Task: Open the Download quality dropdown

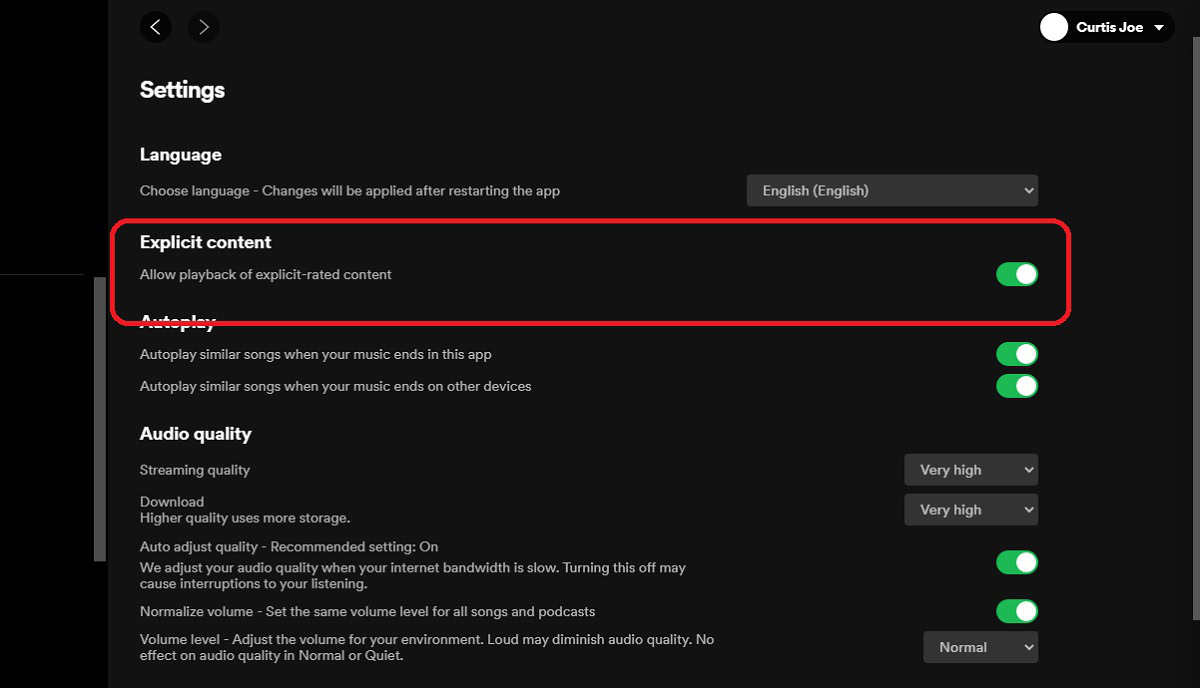Action: click(971, 510)
